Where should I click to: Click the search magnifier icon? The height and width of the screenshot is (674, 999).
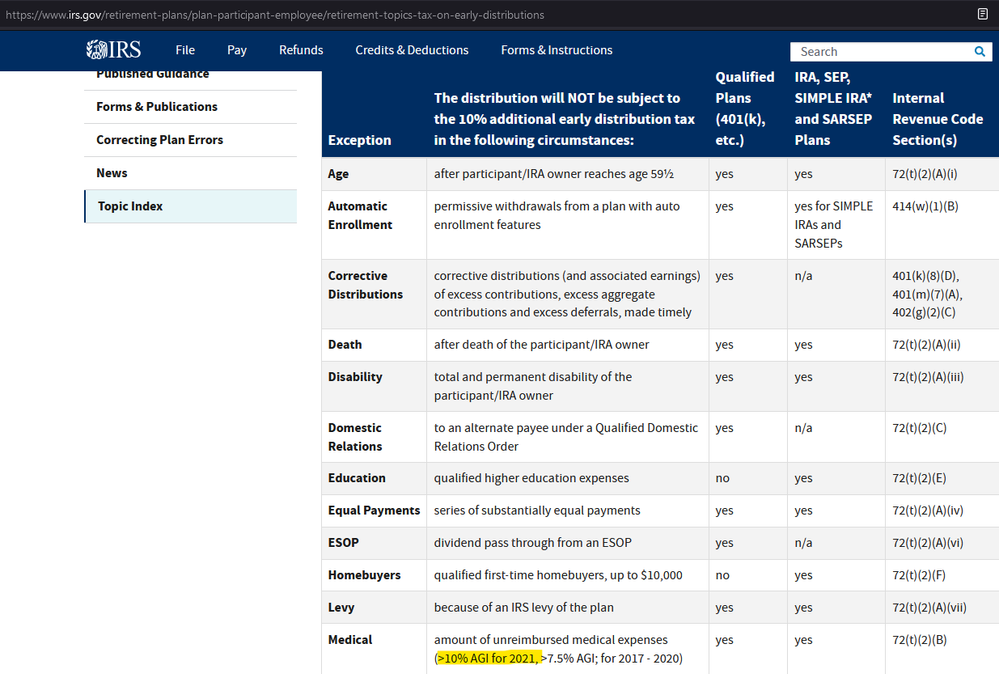point(979,52)
